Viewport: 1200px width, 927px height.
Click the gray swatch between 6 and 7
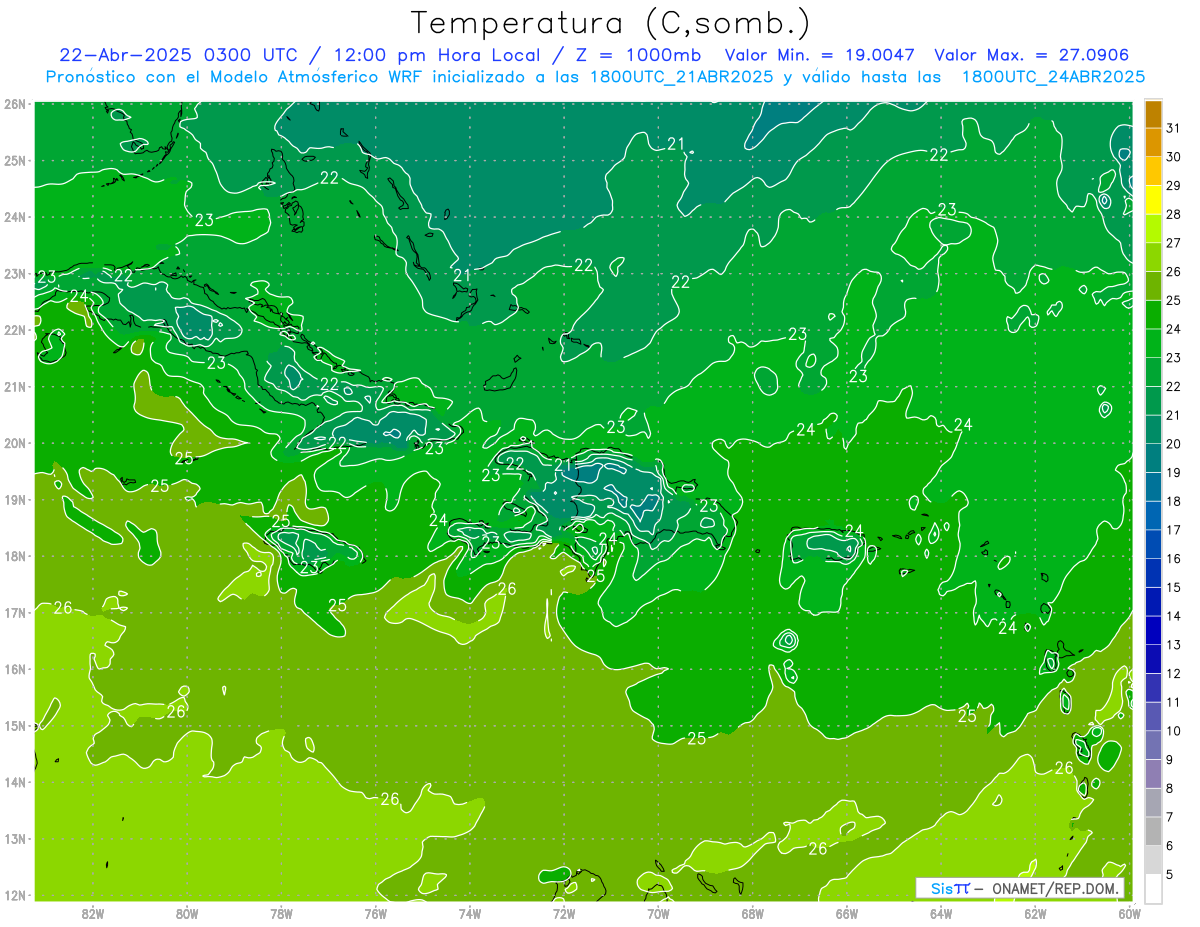tap(1153, 831)
